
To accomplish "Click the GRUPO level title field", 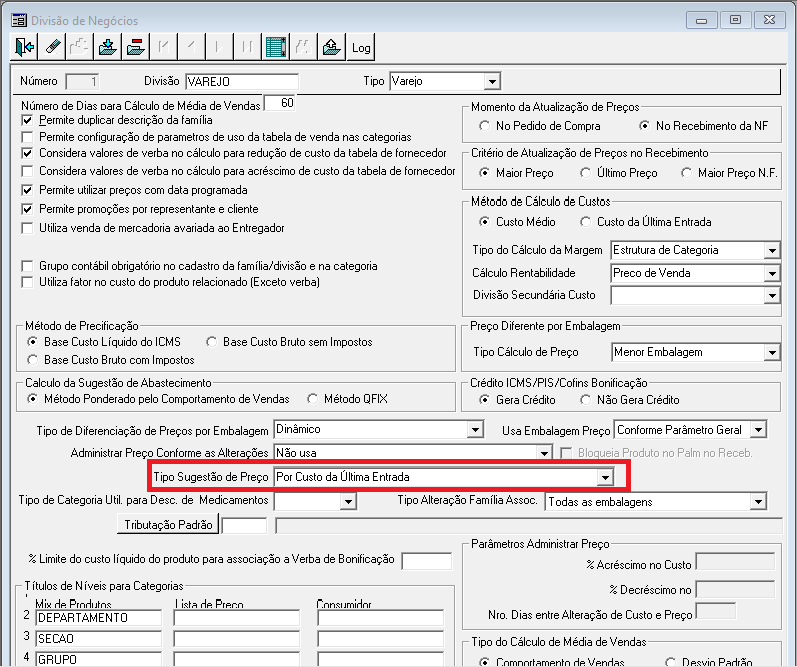I will [99, 659].
